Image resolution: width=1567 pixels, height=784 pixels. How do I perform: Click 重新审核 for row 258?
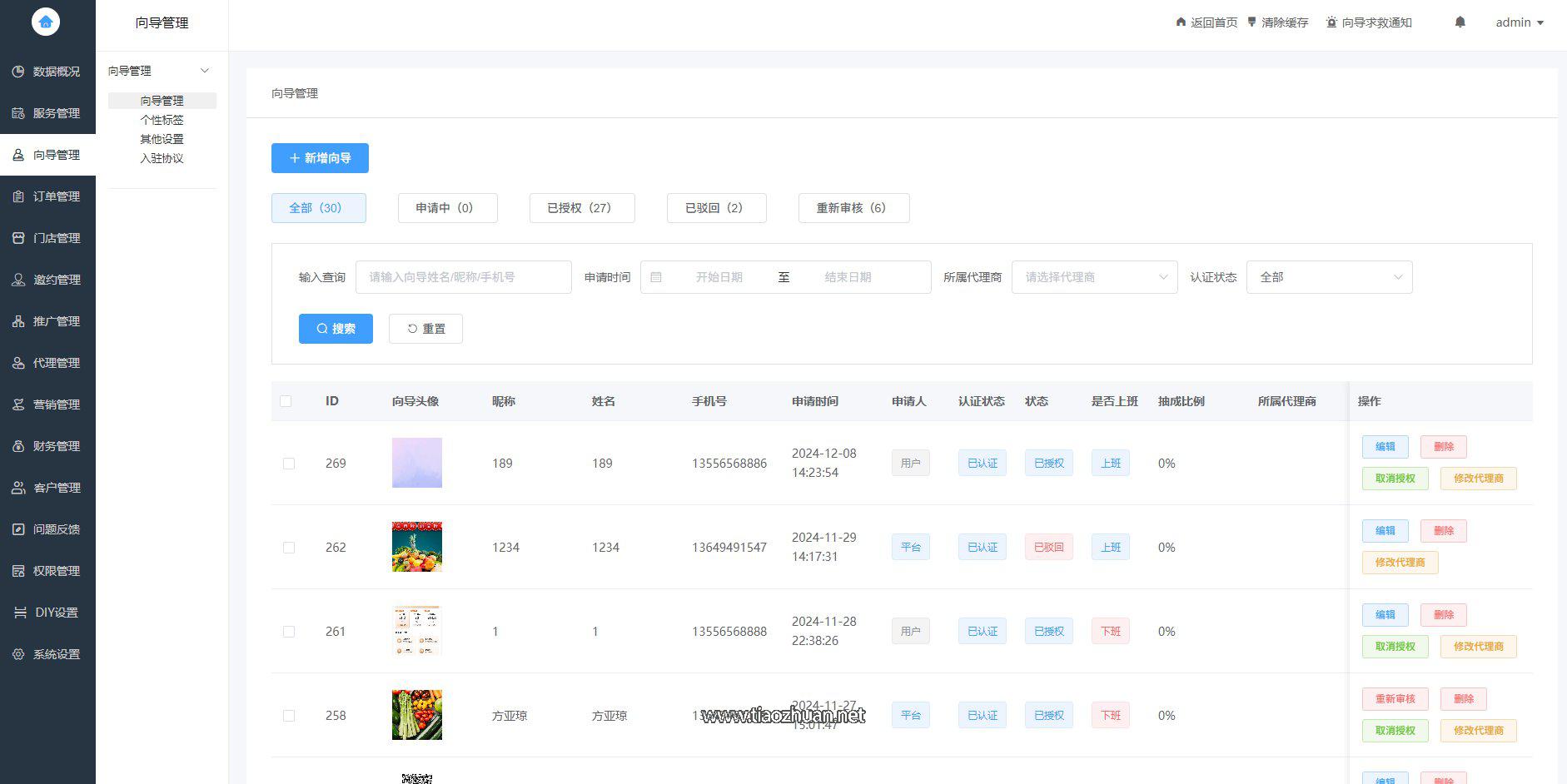[1395, 699]
